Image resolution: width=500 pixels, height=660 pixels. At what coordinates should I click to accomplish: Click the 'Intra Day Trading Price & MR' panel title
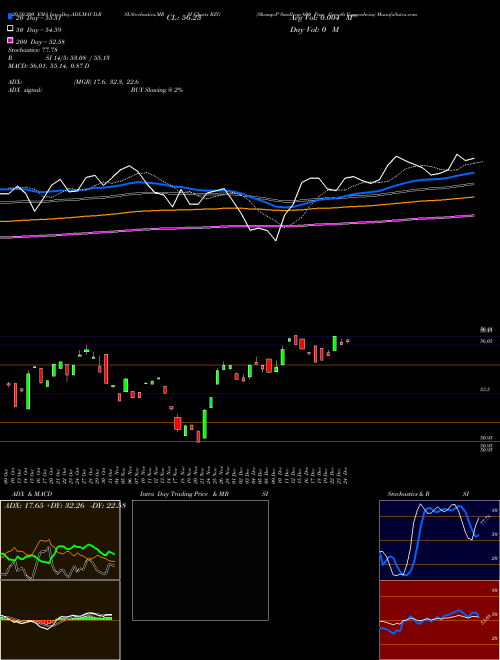point(184,494)
